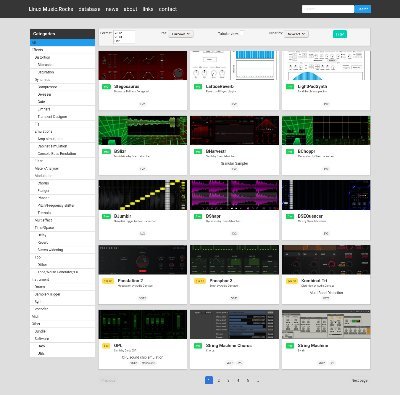Open the thumbnail with blue striped bars and knobs

[234, 65]
